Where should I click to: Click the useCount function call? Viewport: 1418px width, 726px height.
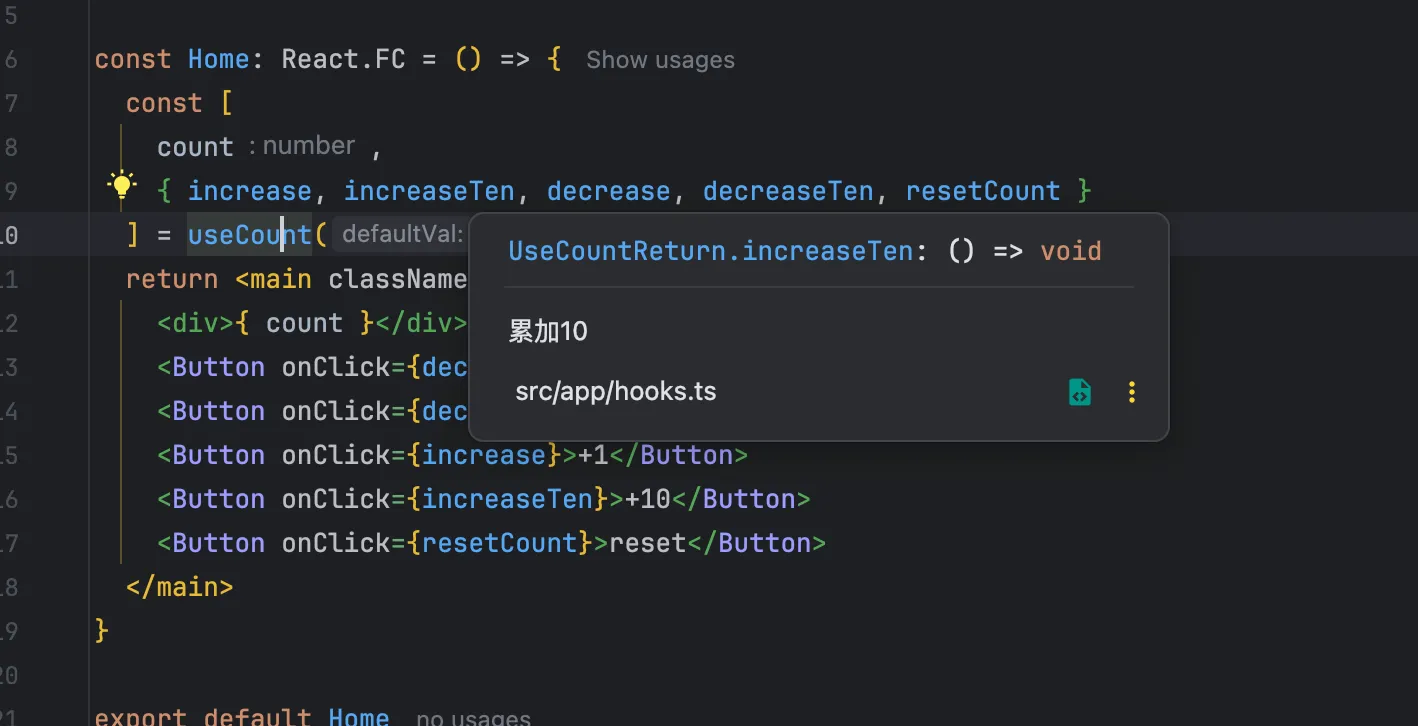click(x=249, y=235)
